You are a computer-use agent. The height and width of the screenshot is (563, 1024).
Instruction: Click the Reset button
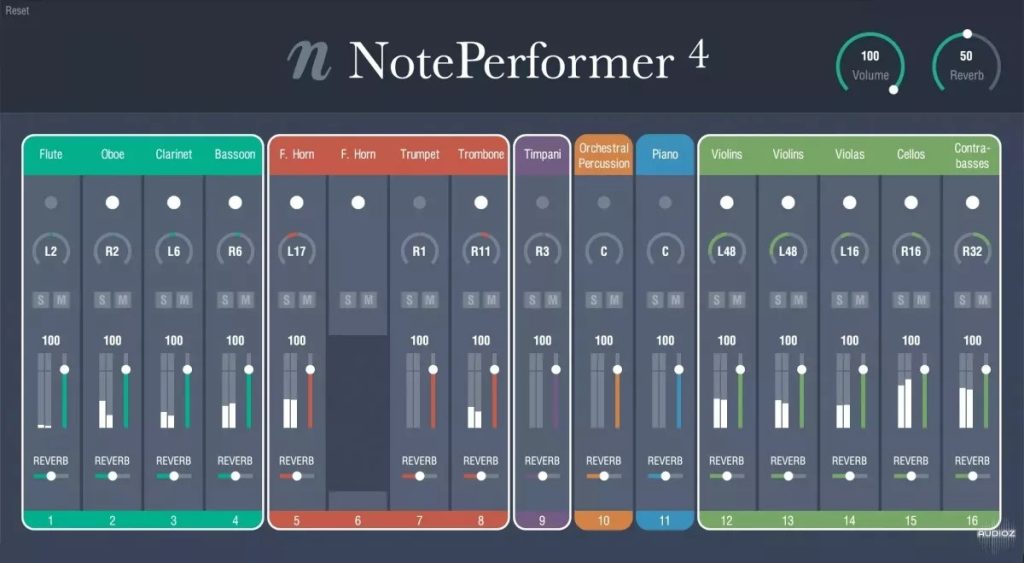pyautogui.click(x=17, y=10)
